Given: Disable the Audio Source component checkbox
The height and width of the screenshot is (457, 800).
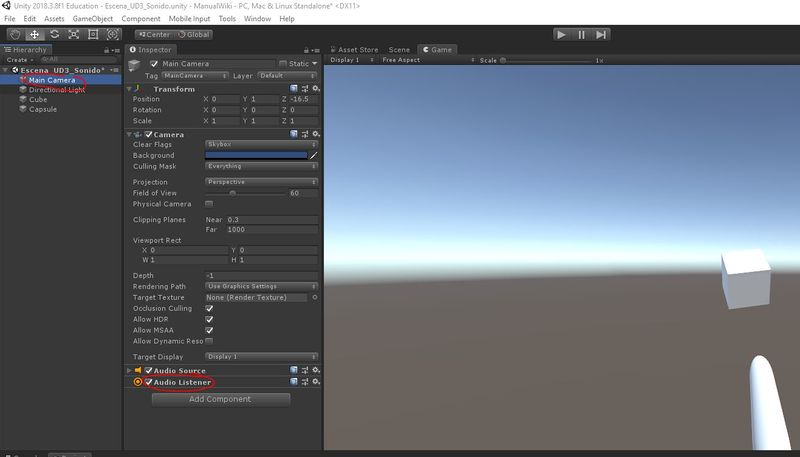Looking at the screenshot, I should point(148,370).
